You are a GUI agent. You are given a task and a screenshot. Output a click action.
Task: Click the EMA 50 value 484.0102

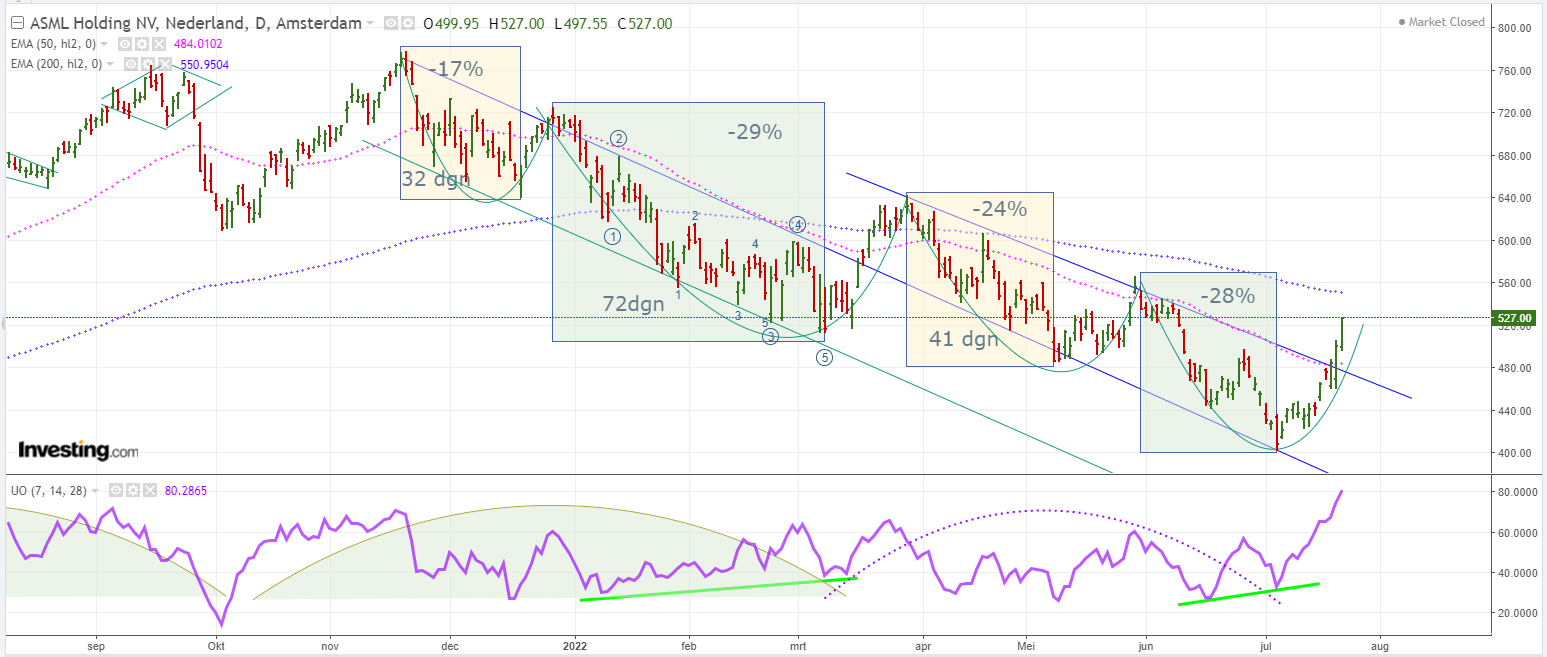pos(196,44)
